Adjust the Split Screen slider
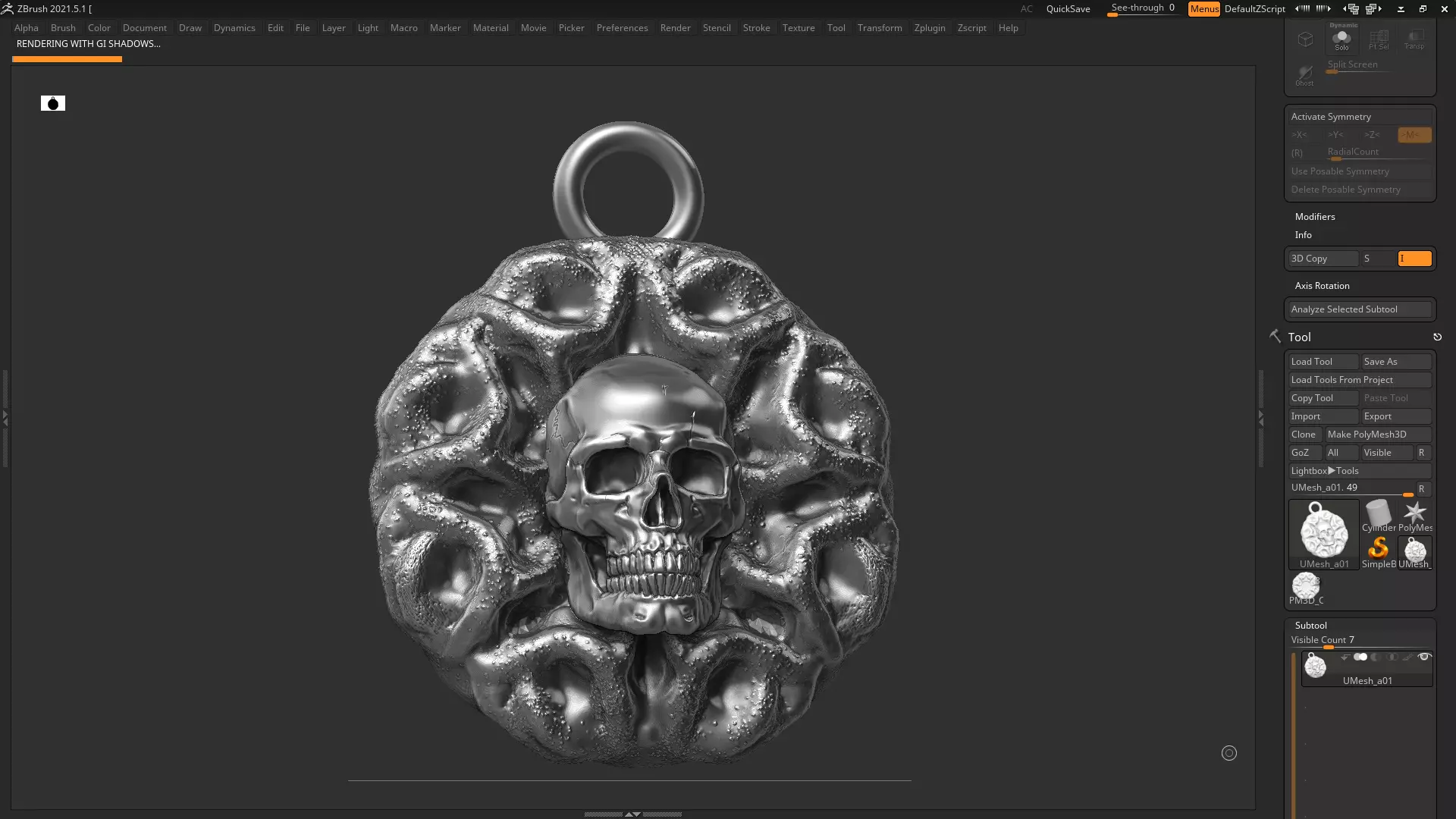Image resolution: width=1456 pixels, height=819 pixels. click(1360, 66)
